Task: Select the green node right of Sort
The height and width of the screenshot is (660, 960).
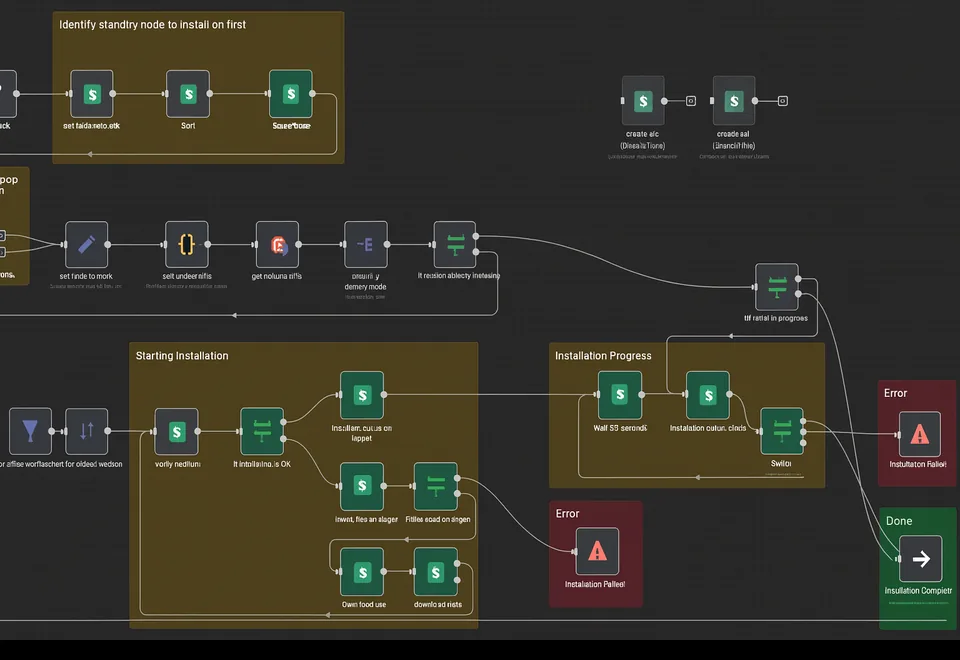Action: point(291,94)
